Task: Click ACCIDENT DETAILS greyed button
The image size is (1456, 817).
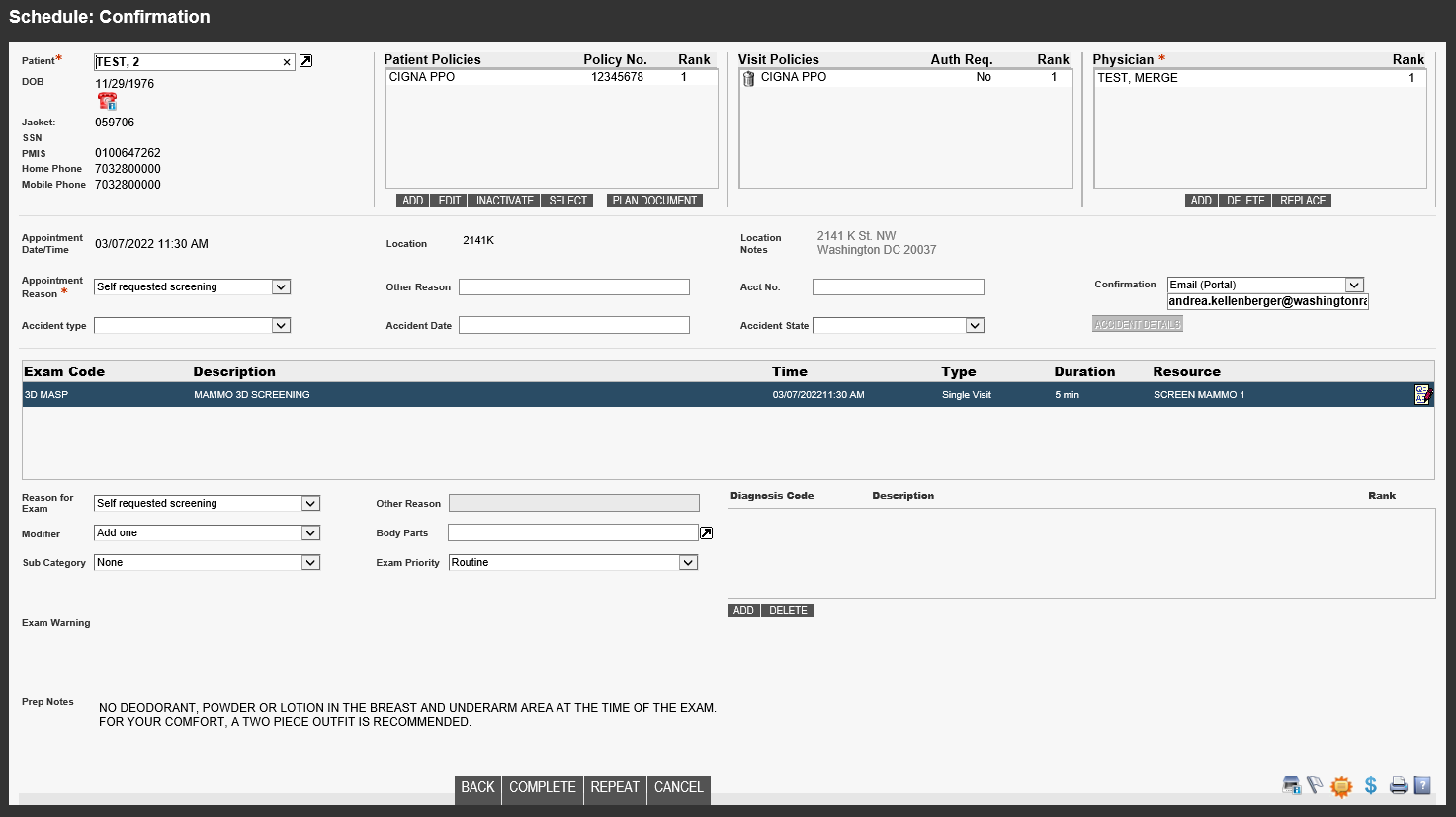Action: [1138, 324]
